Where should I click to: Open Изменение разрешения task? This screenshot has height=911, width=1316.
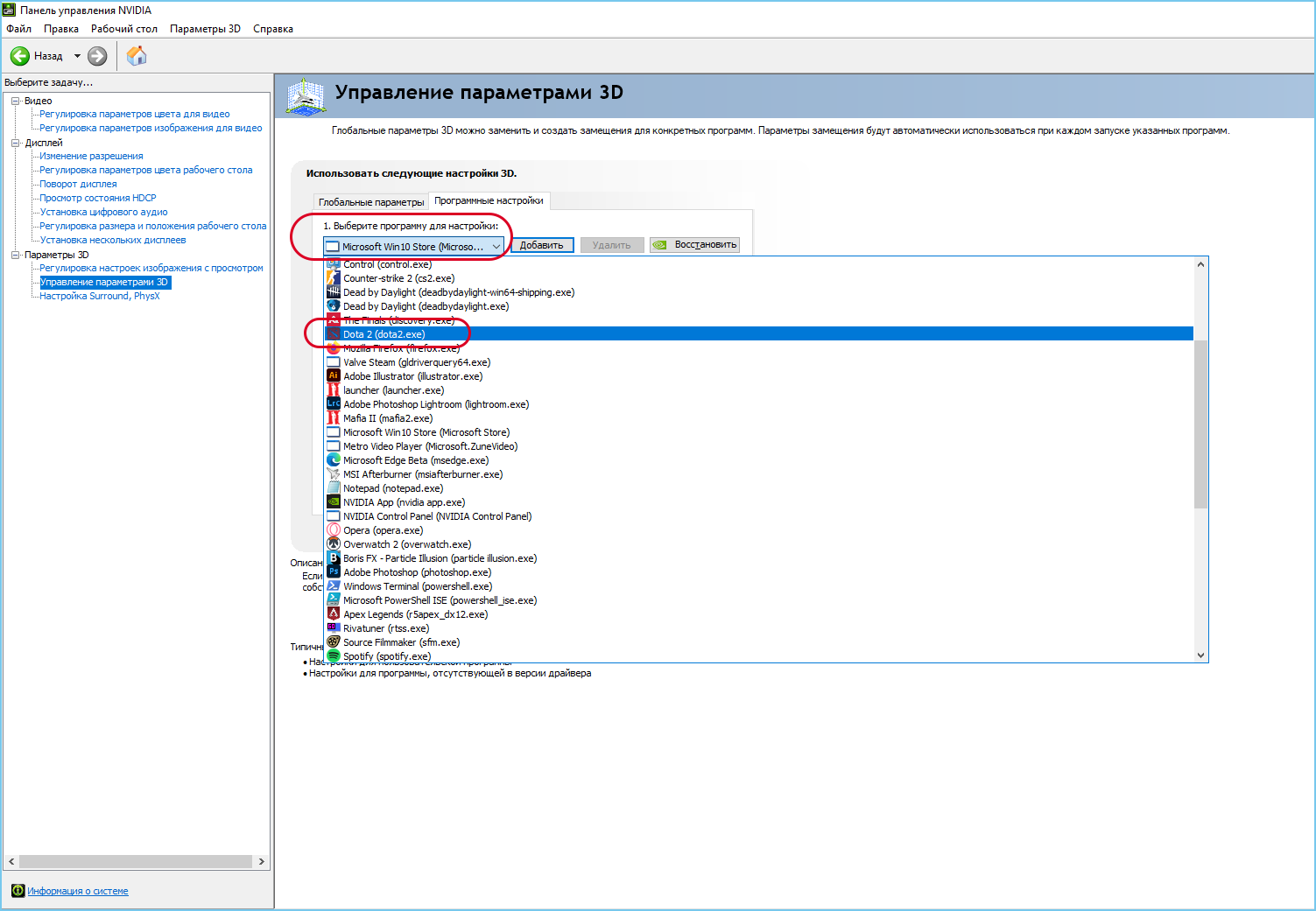point(91,156)
